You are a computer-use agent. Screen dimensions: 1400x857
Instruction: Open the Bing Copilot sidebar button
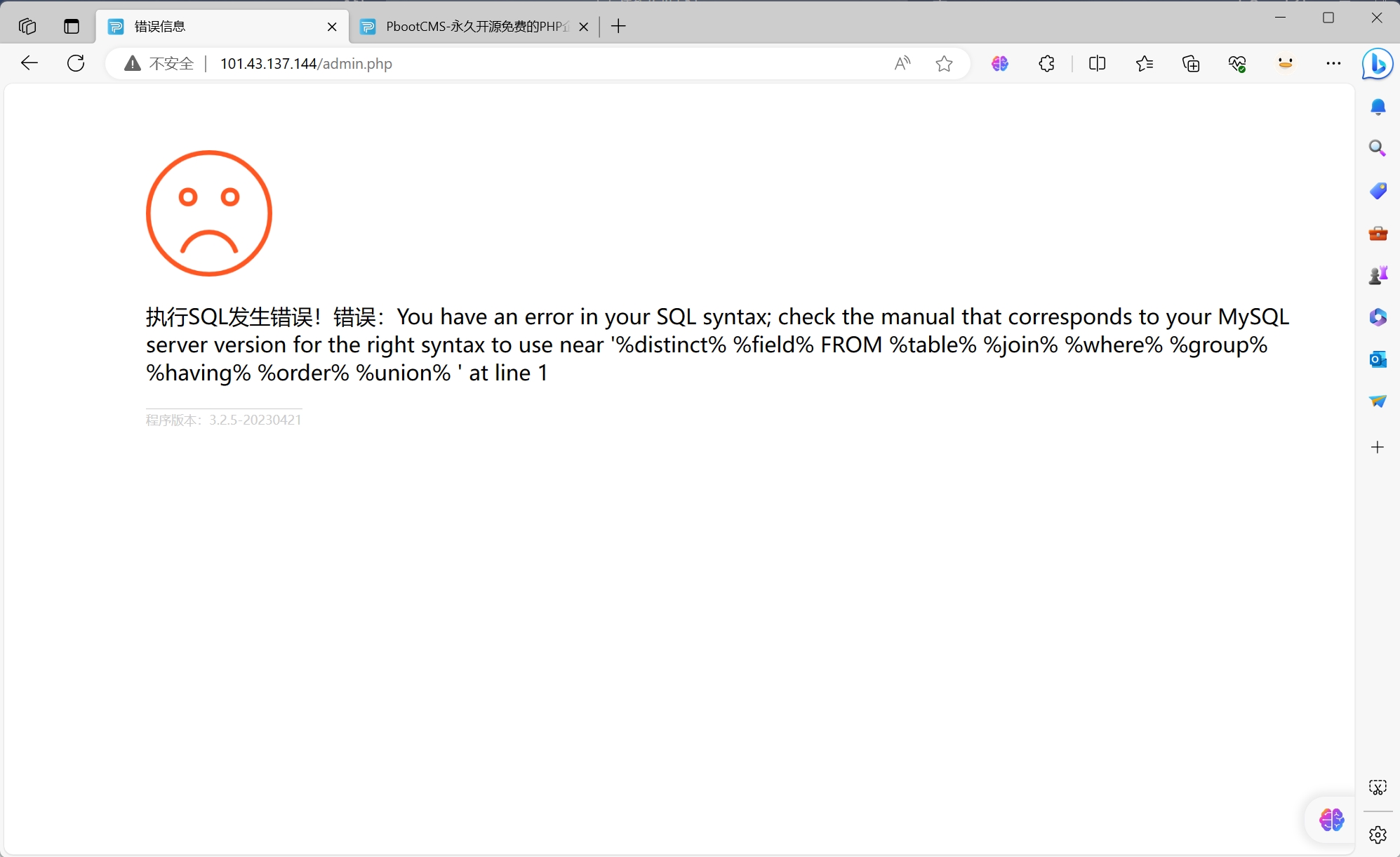(1377, 63)
